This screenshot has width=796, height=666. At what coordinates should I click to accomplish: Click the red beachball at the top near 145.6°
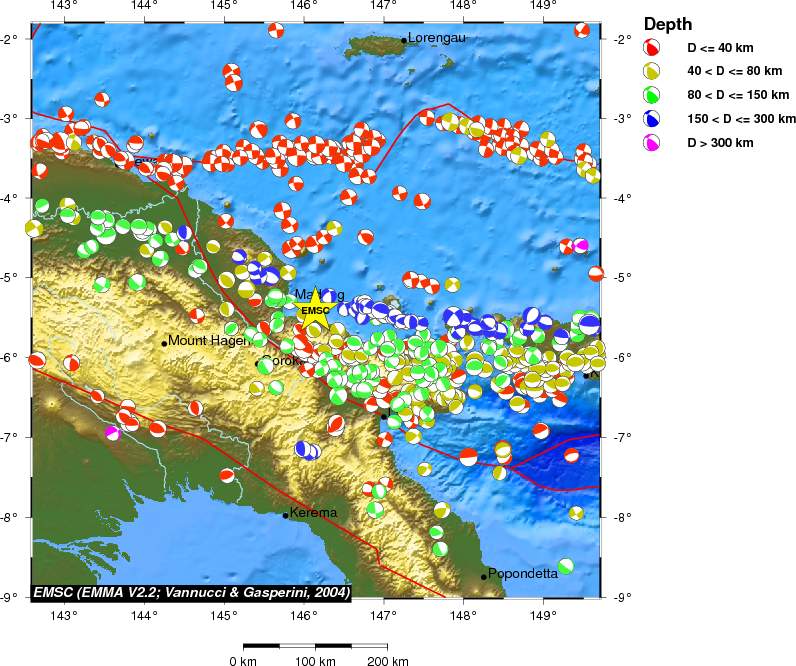[276, 30]
